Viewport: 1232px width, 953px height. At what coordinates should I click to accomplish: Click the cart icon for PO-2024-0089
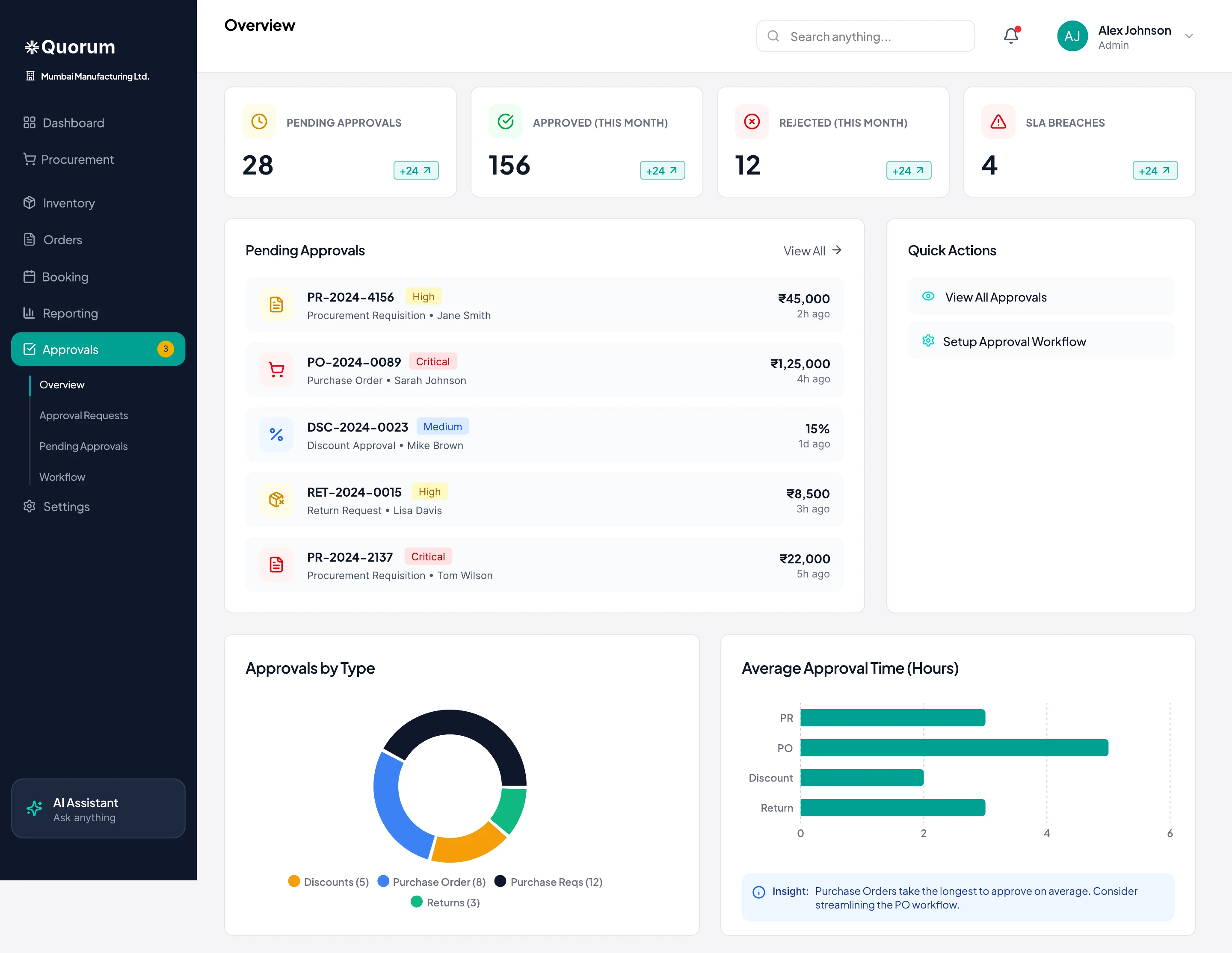276,370
